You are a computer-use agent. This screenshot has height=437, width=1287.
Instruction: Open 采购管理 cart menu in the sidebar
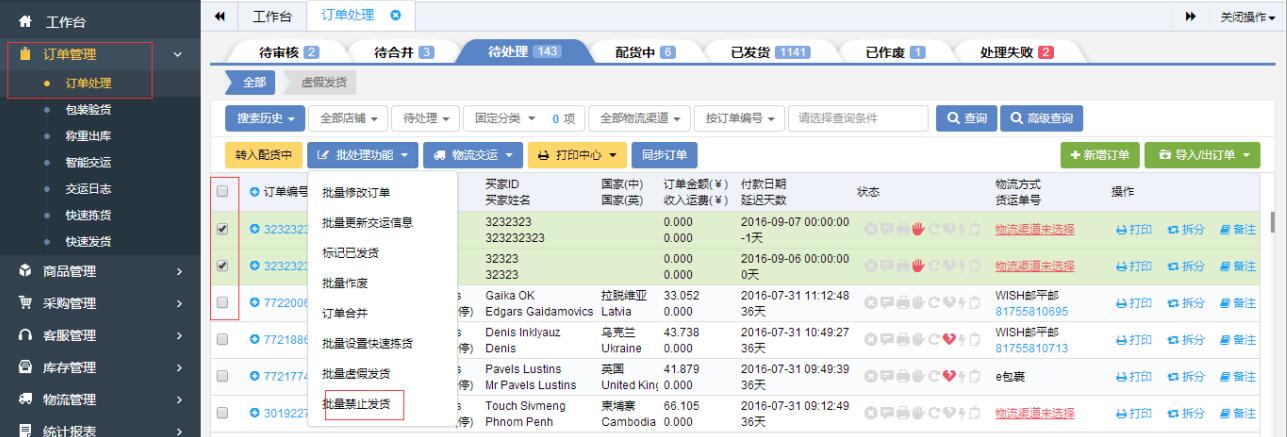pyautogui.click(x=98, y=303)
